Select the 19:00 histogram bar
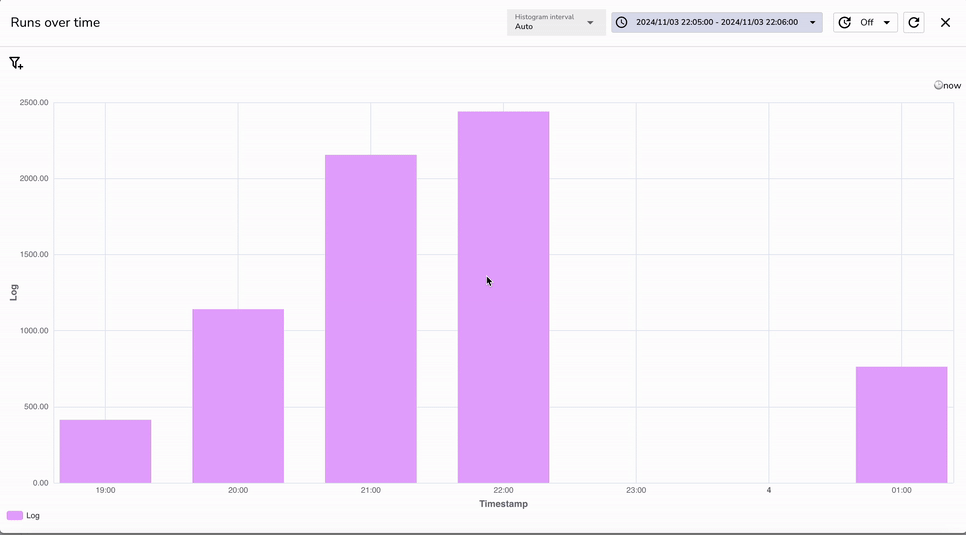 pyautogui.click(x=105, y=451)
